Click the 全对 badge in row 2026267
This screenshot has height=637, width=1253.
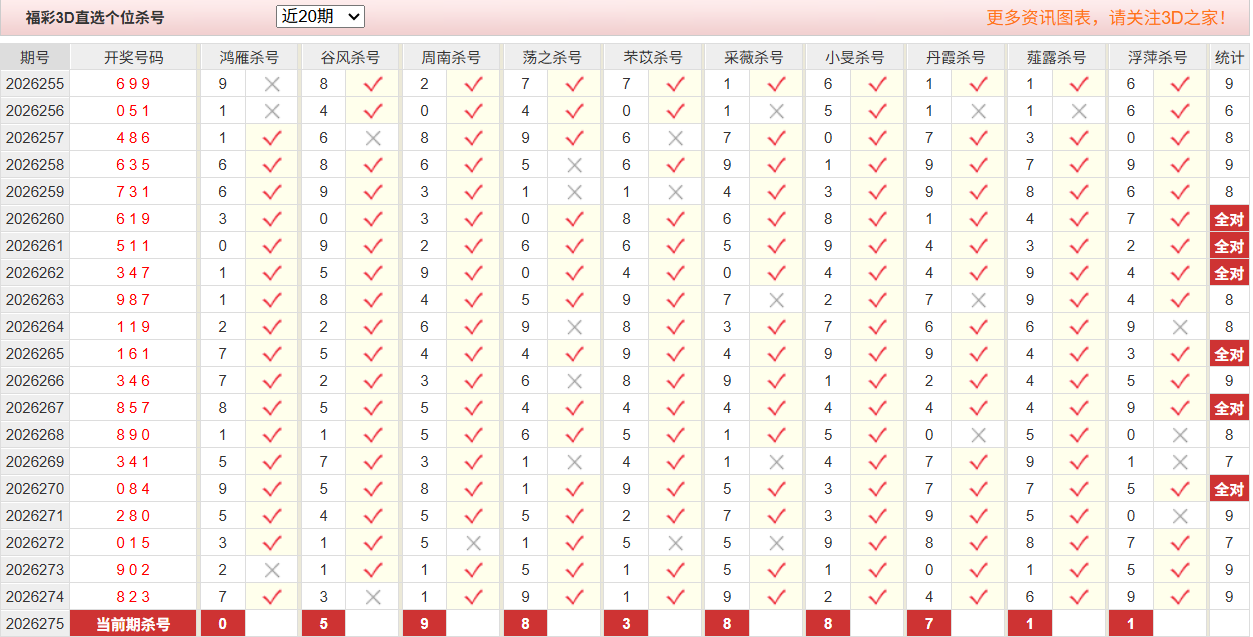coord(1229,408)
